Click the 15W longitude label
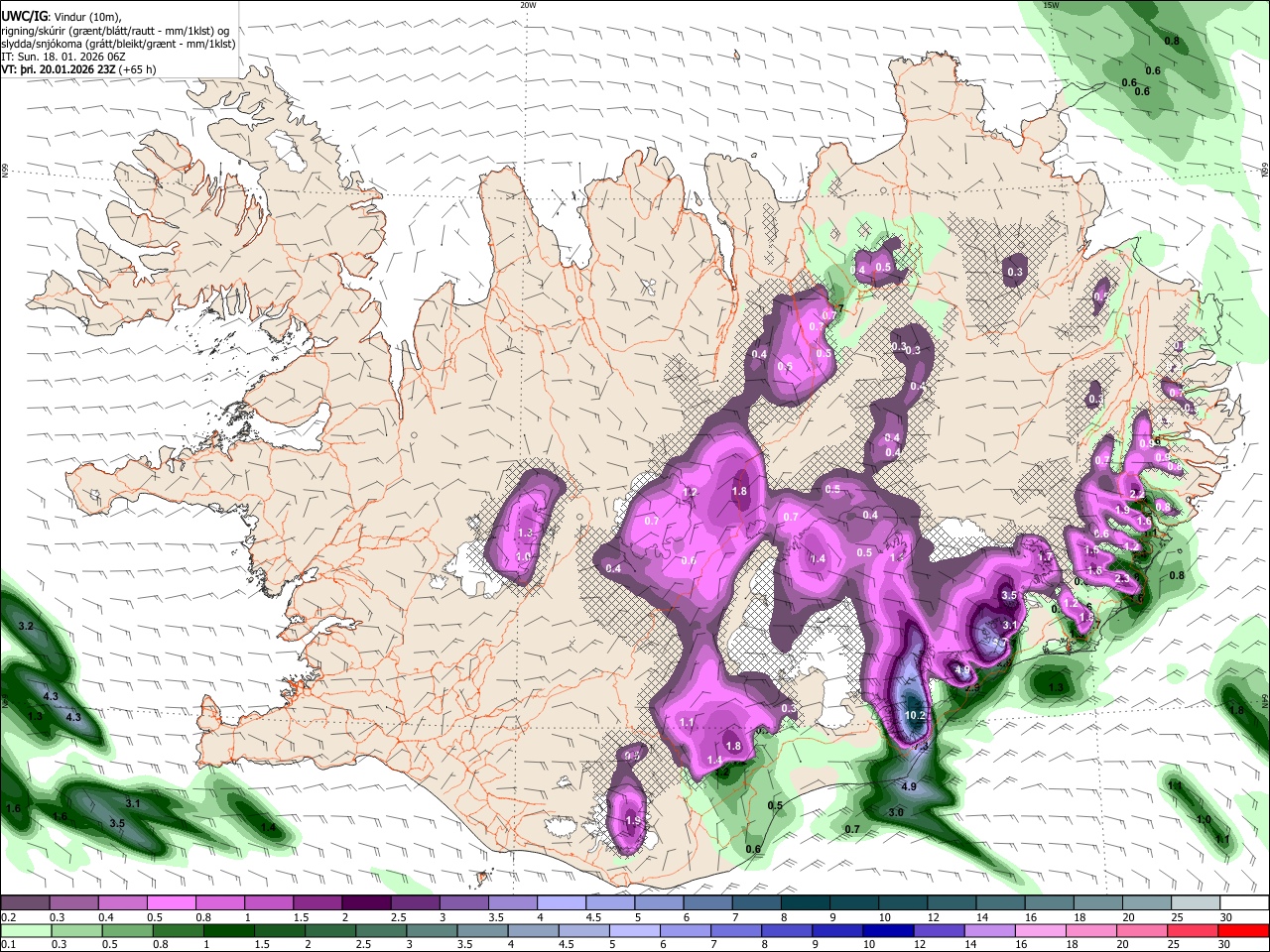1270x952 pixels. click(x=1052, y=5)
